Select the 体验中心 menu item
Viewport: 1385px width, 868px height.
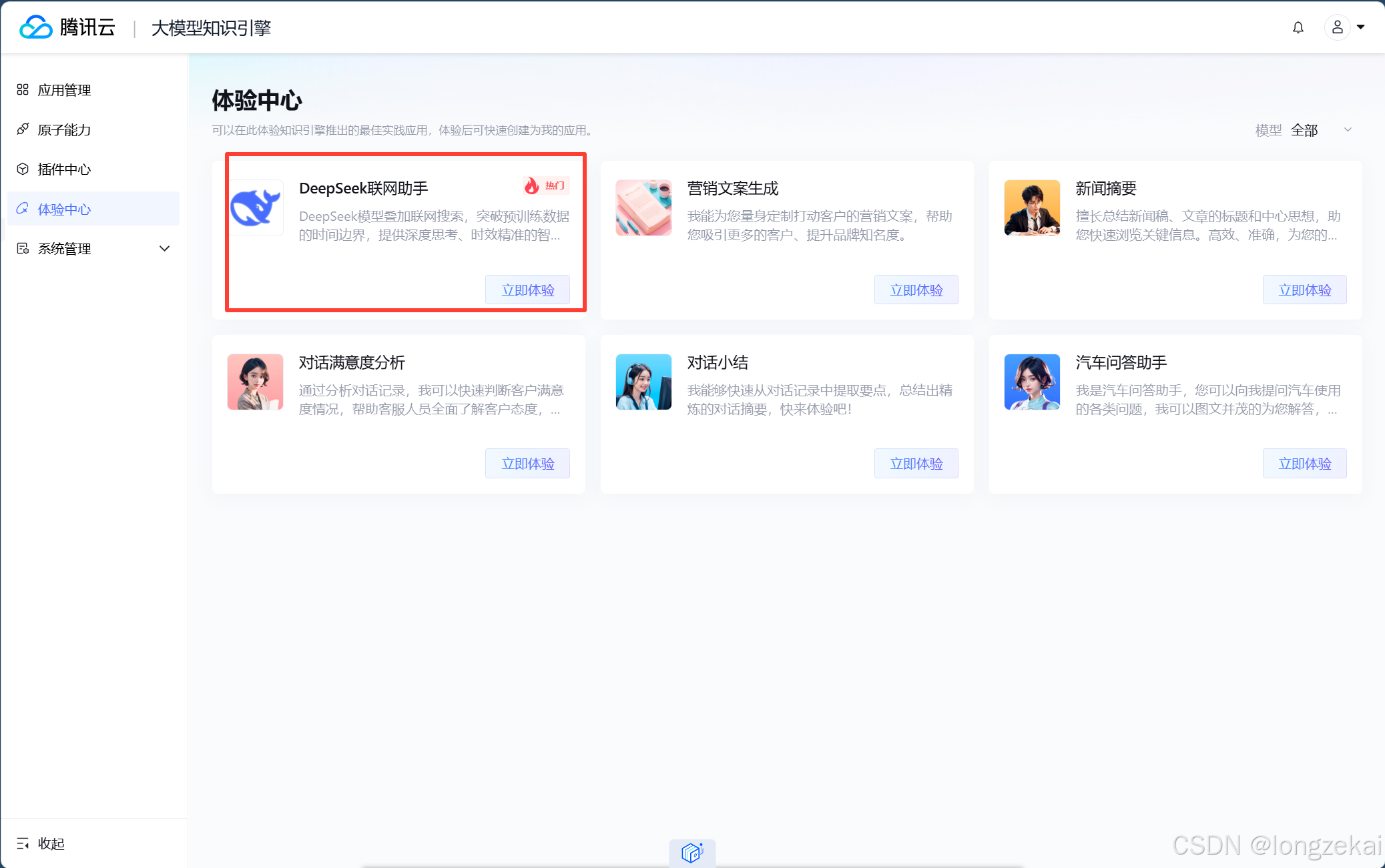[x=64, y=209]
